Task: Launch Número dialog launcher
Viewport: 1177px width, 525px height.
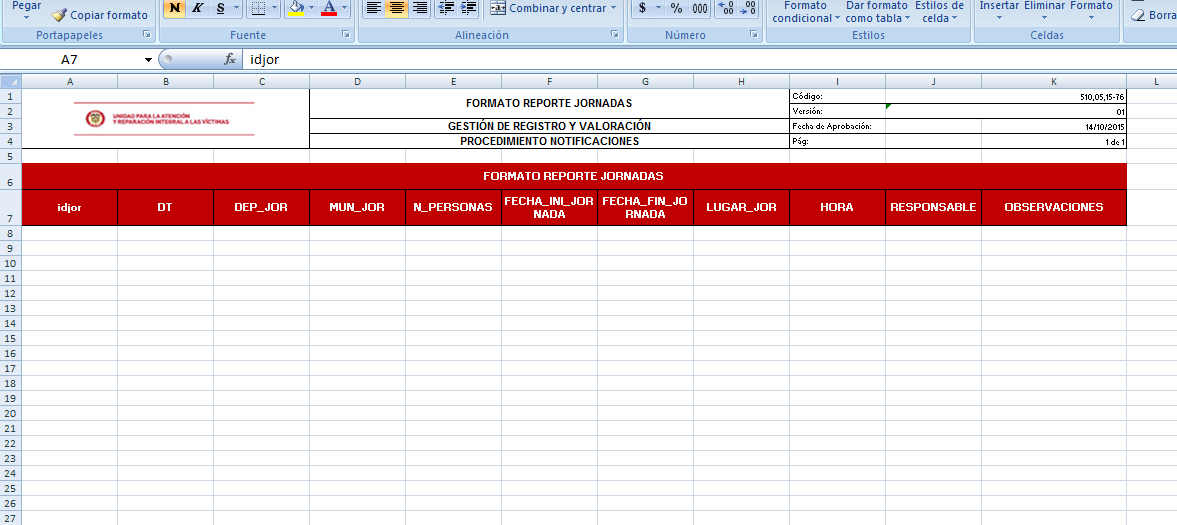Action: point(753,35)
